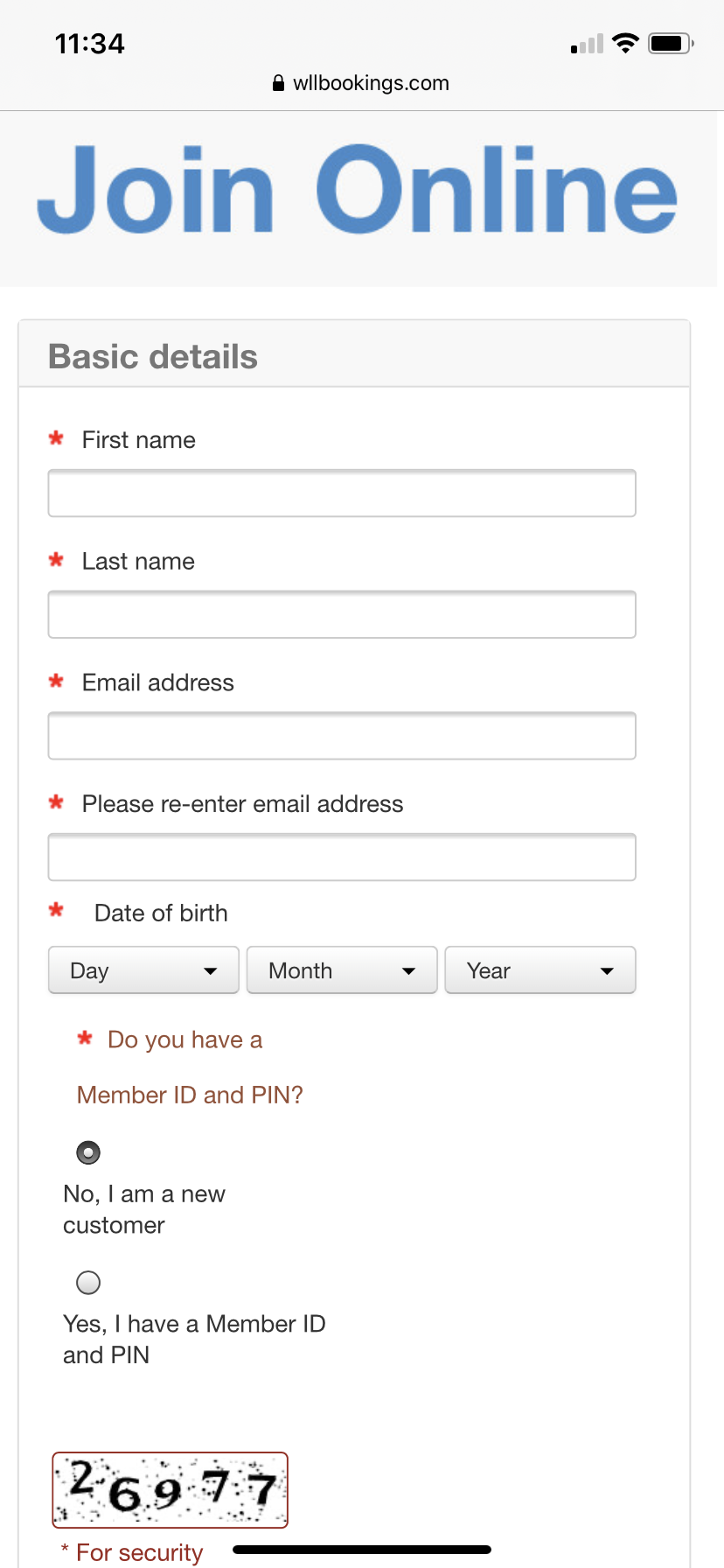724x1568 pixels.
Task: Open the Day dropdown
Action: (143, 970)
